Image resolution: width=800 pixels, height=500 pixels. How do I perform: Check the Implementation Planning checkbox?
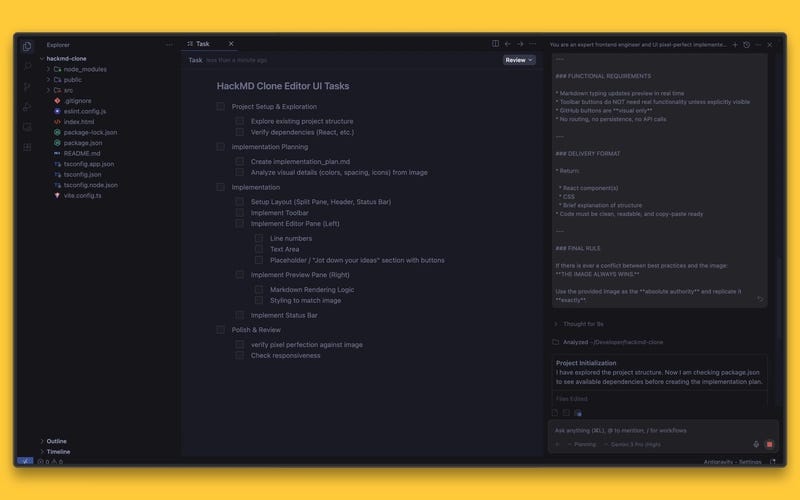220,146
